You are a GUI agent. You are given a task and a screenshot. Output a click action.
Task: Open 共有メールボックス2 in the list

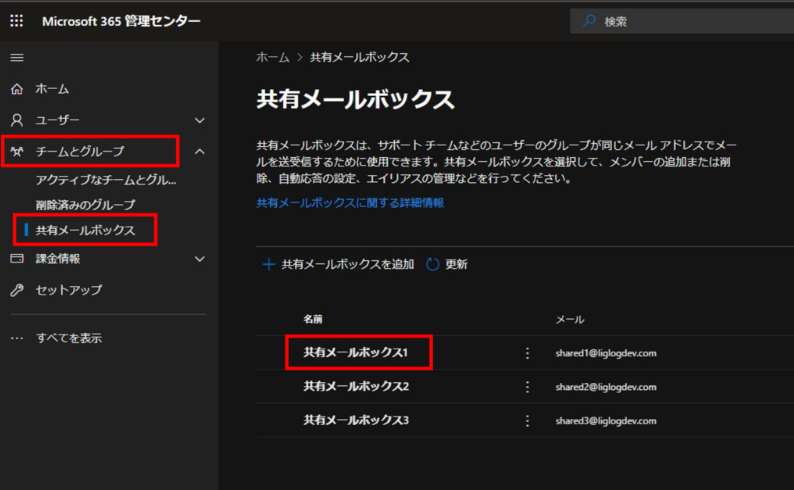coord(356,387)
